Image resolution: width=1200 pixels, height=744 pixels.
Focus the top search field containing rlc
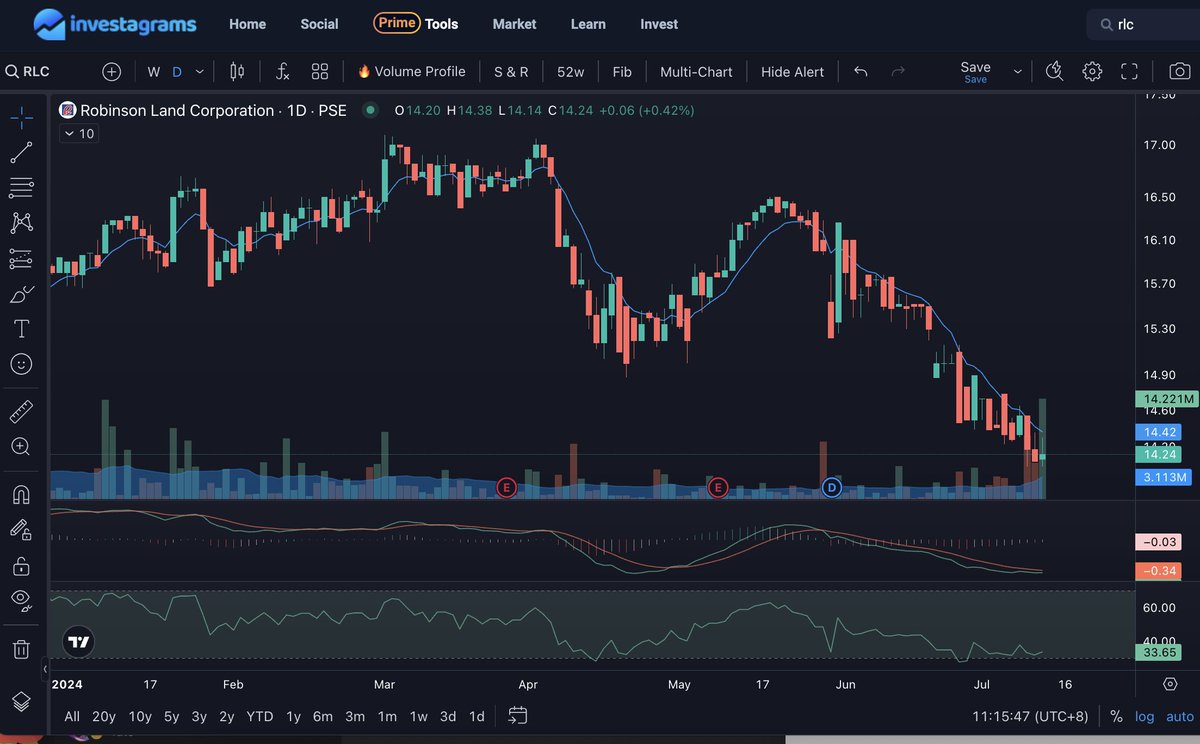1143,24
